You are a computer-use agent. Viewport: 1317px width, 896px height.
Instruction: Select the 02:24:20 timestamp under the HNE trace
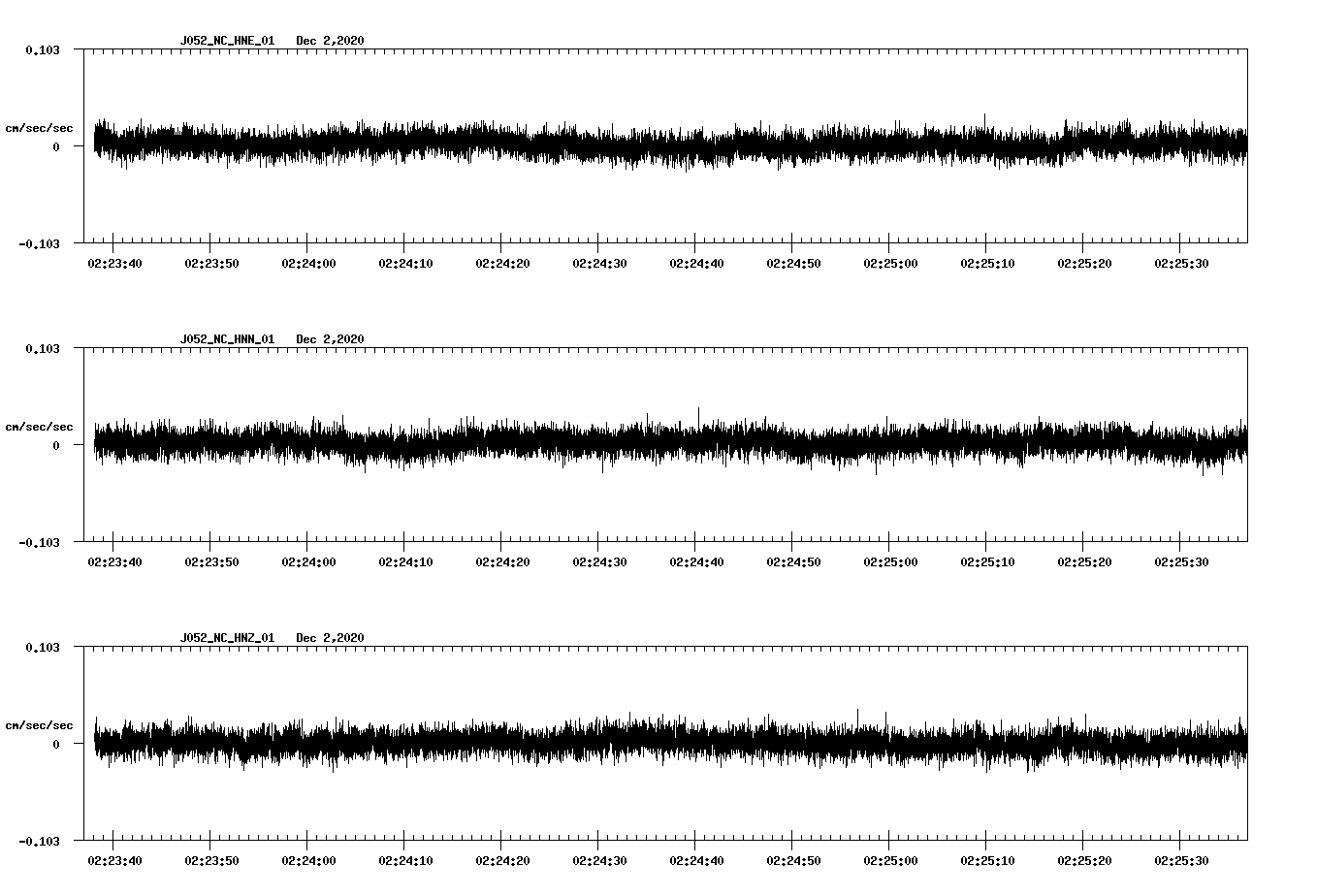click(x=502, y=262)
